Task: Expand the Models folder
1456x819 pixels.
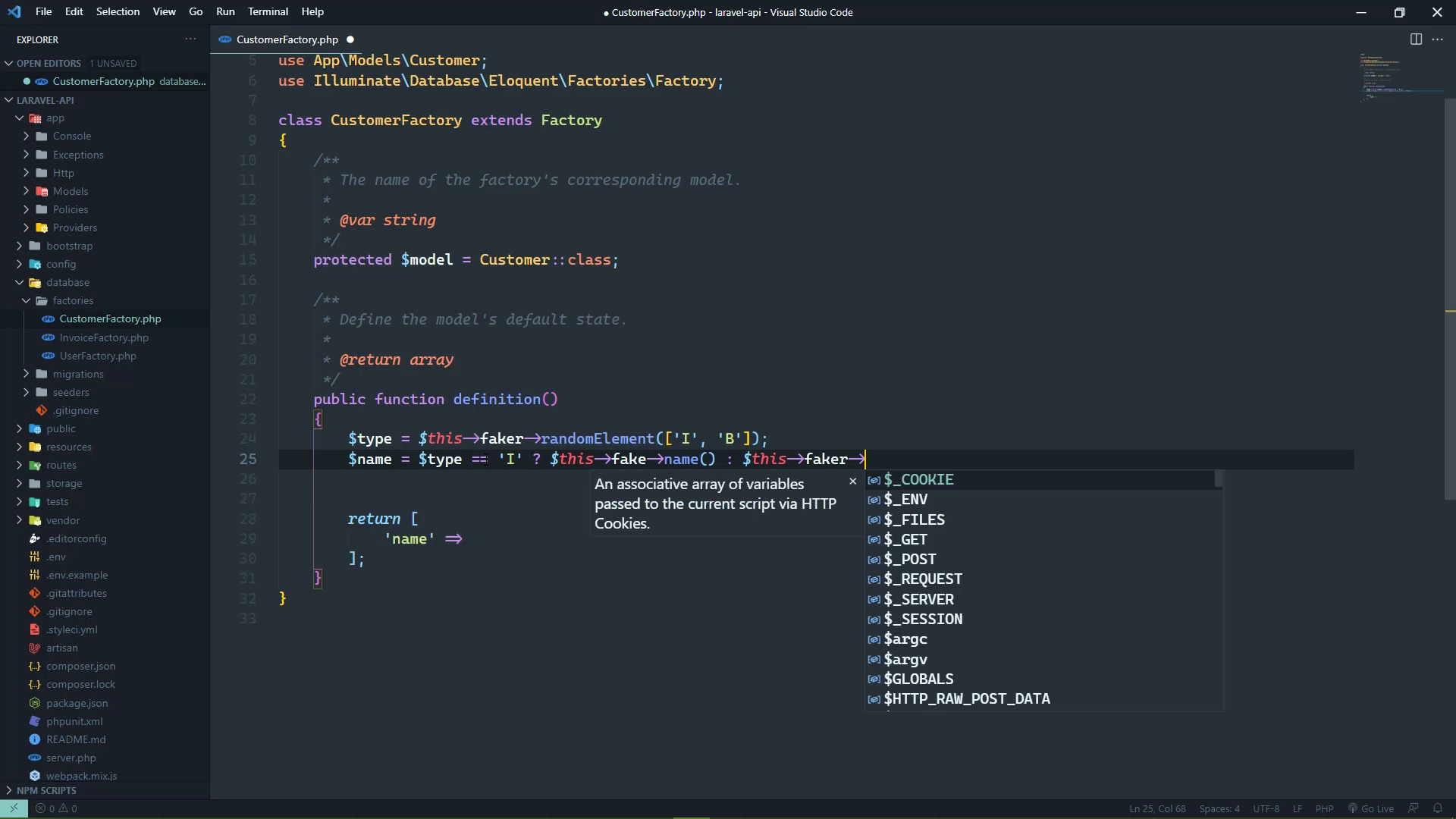Action: [x=71, y=191]
